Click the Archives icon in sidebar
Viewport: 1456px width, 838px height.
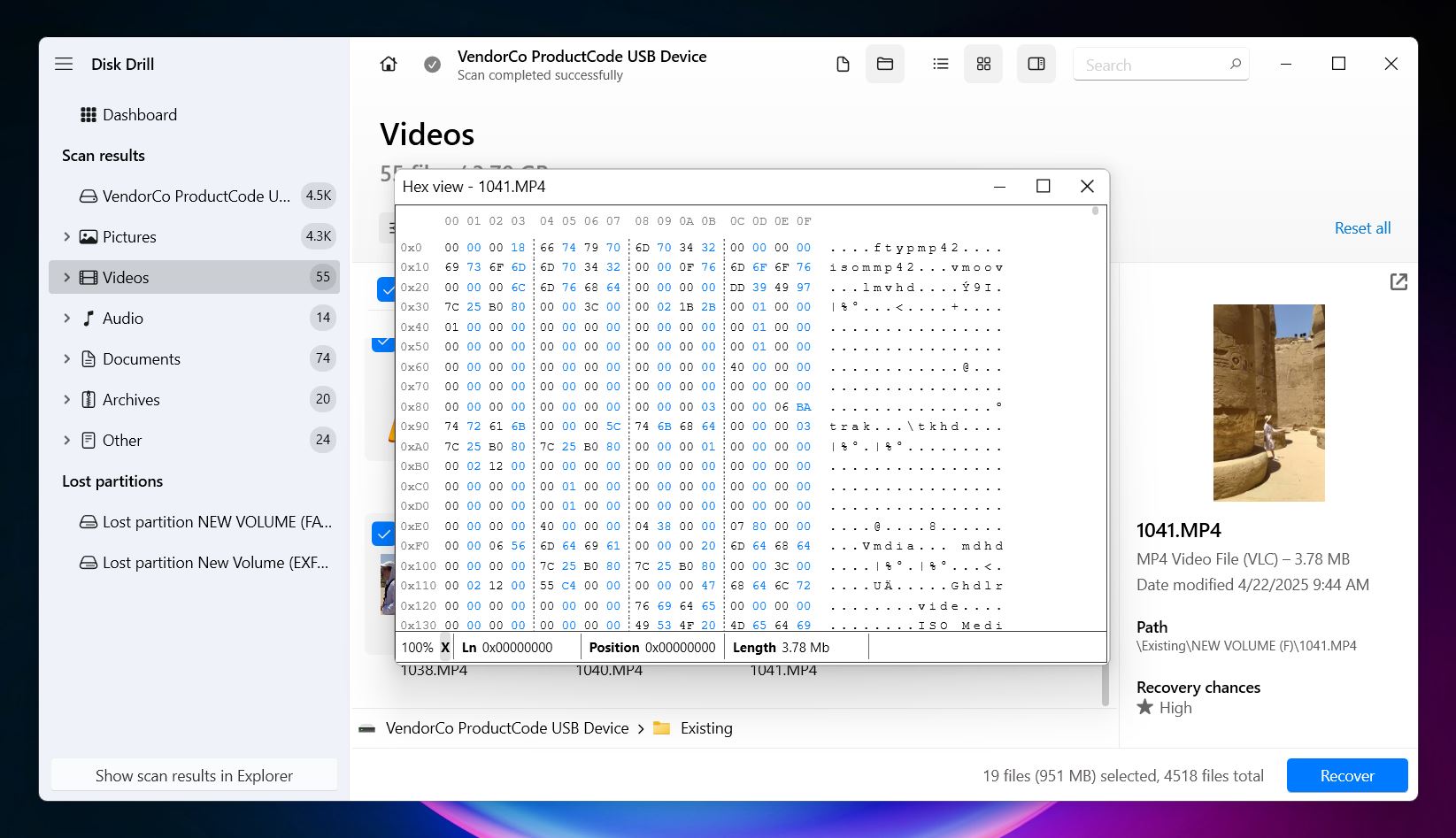(89, 400)
